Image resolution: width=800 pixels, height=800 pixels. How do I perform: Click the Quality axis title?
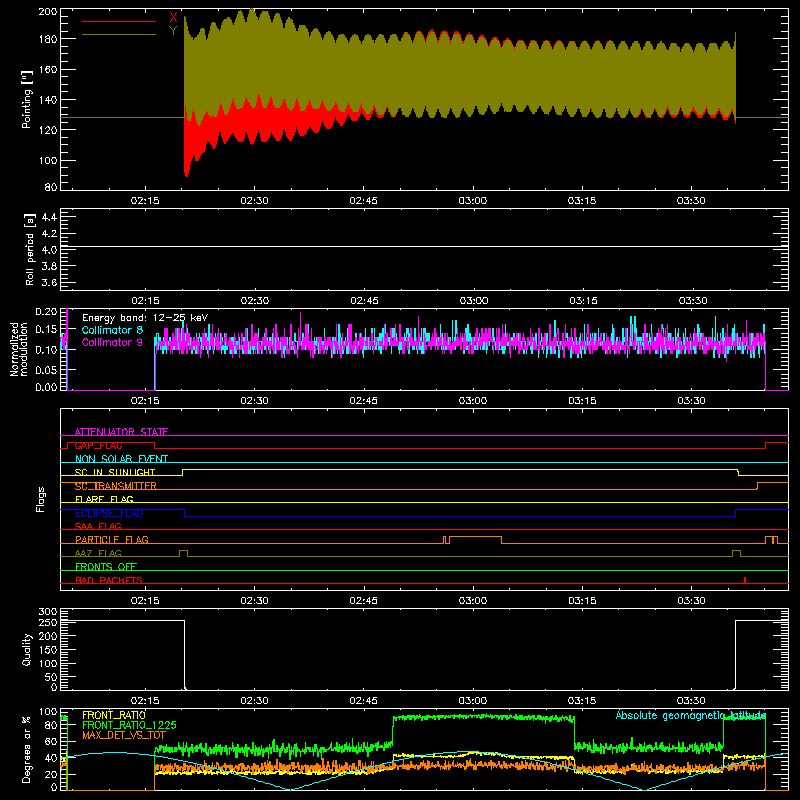27,649
